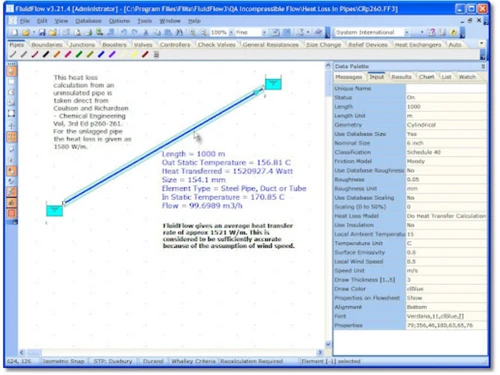Open the Edit menu
The height and width of the screenshot is (375, 500).
pyautogui.click(x=42, y=21)
